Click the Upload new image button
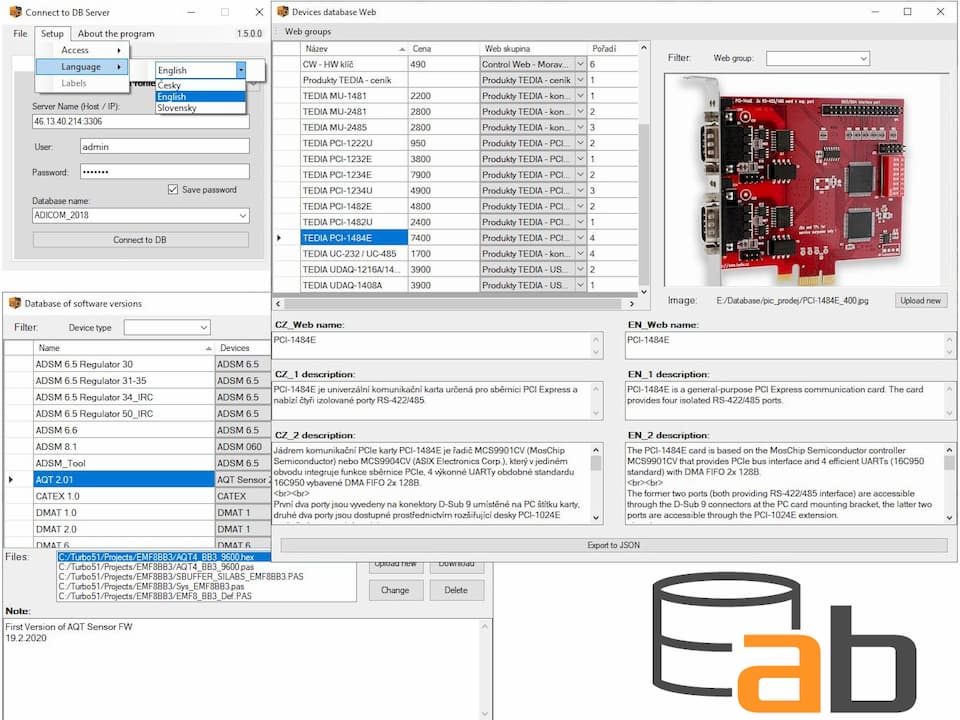This screenshot has width=960, height=720. click(x=920, y=301)
